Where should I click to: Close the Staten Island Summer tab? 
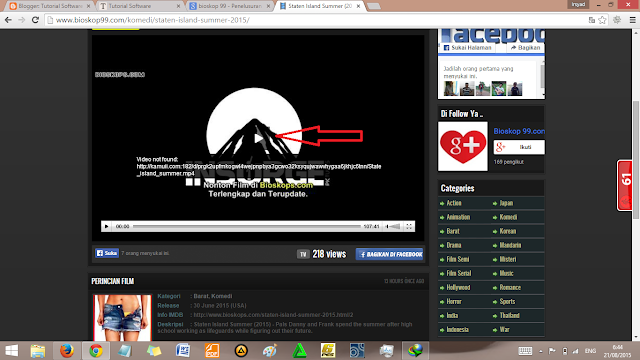click(358, 6)
